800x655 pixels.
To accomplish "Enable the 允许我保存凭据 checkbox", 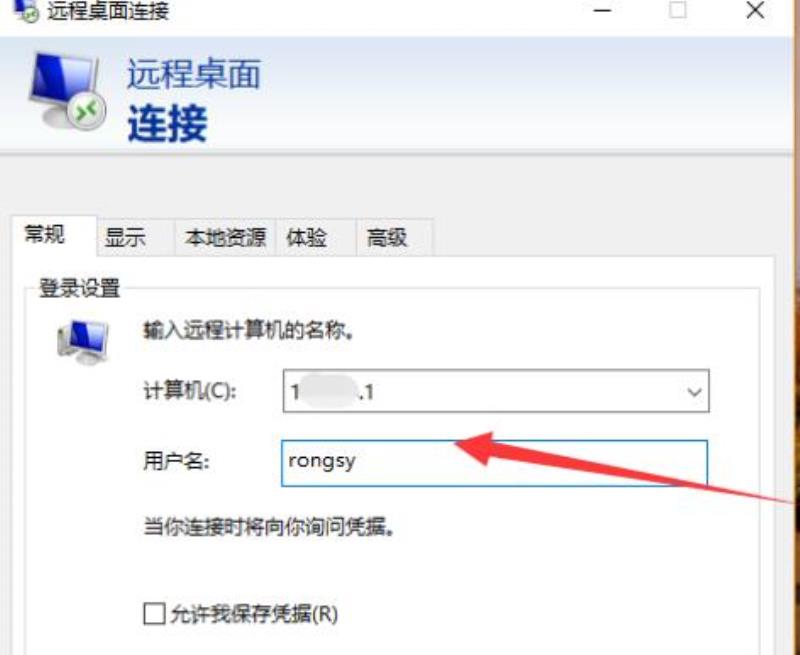I will click(x=154, y=614).
